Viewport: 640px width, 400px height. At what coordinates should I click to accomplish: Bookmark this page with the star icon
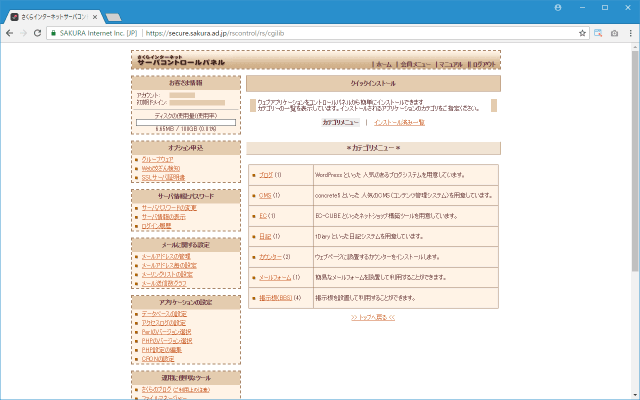pos(582,33)
